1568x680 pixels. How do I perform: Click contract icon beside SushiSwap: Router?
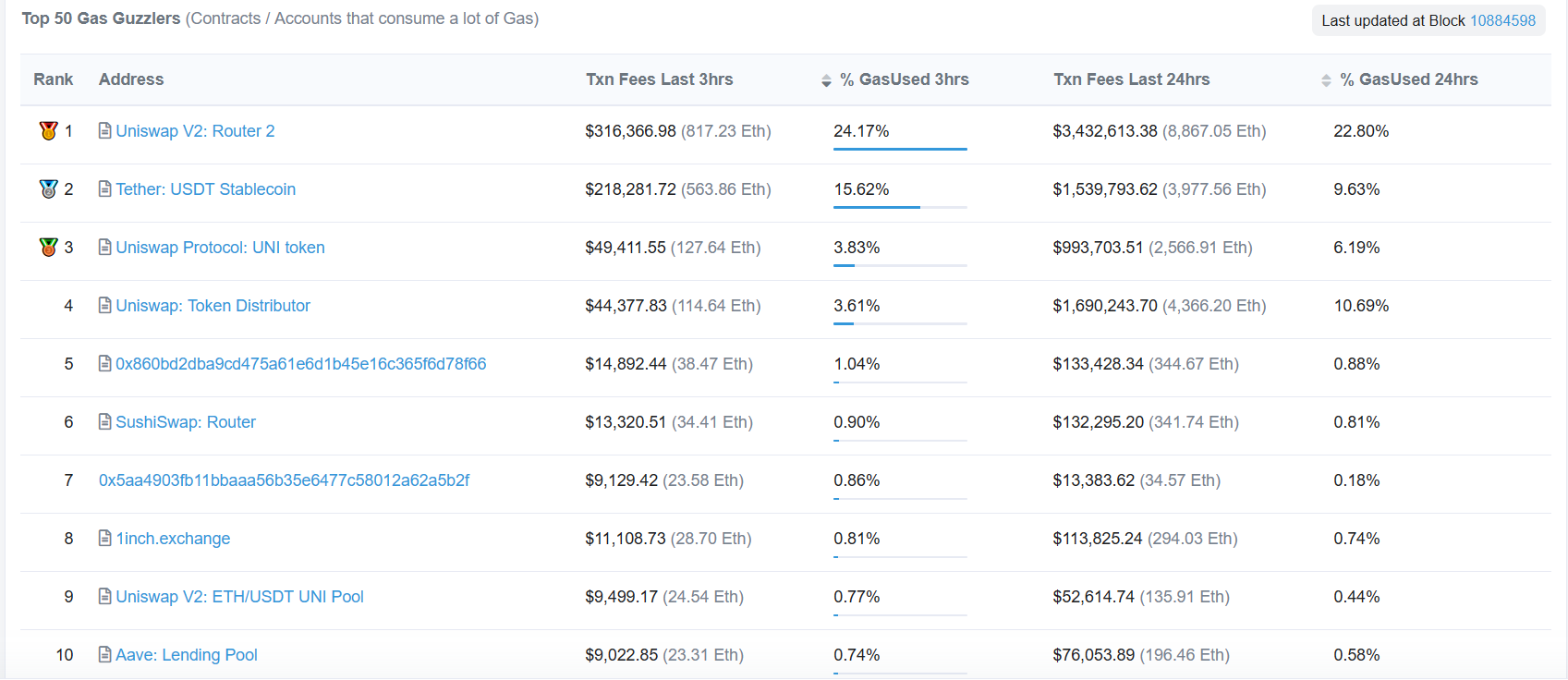(x=105, y=422)
